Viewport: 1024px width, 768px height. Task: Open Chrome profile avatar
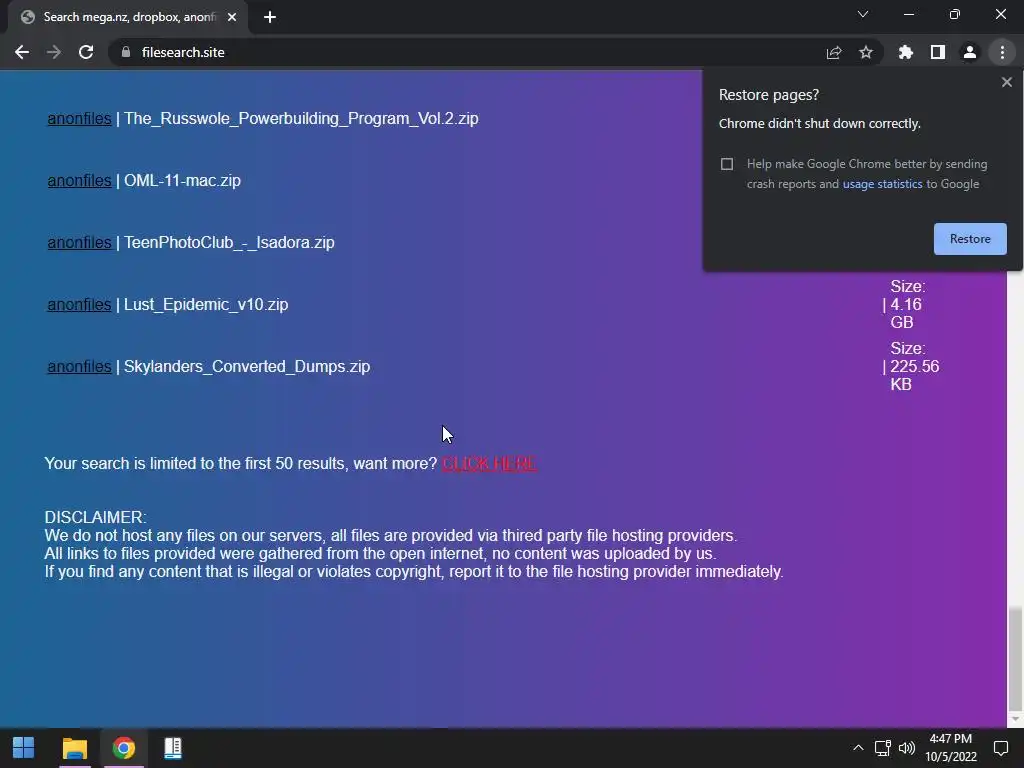(x=970, y=52)
